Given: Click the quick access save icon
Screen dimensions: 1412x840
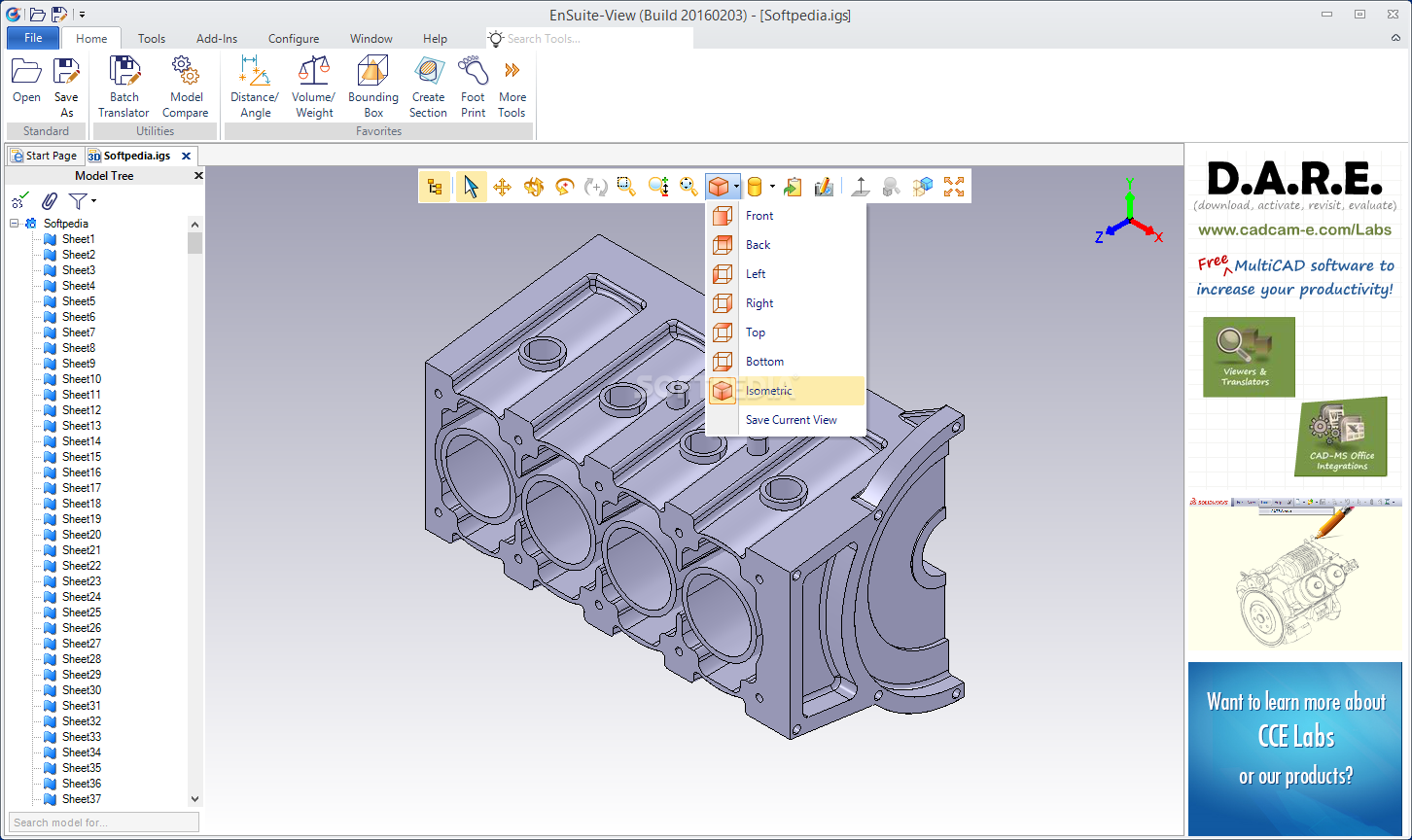Looking at the screenshot, I should click(x=60, y=15).
